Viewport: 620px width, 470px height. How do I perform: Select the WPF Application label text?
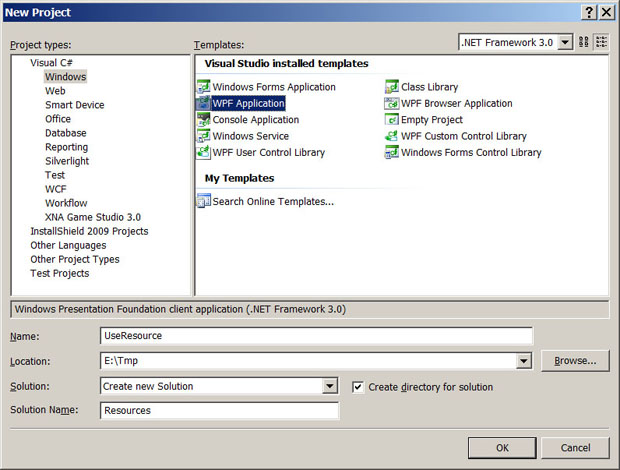coord(248,104)
